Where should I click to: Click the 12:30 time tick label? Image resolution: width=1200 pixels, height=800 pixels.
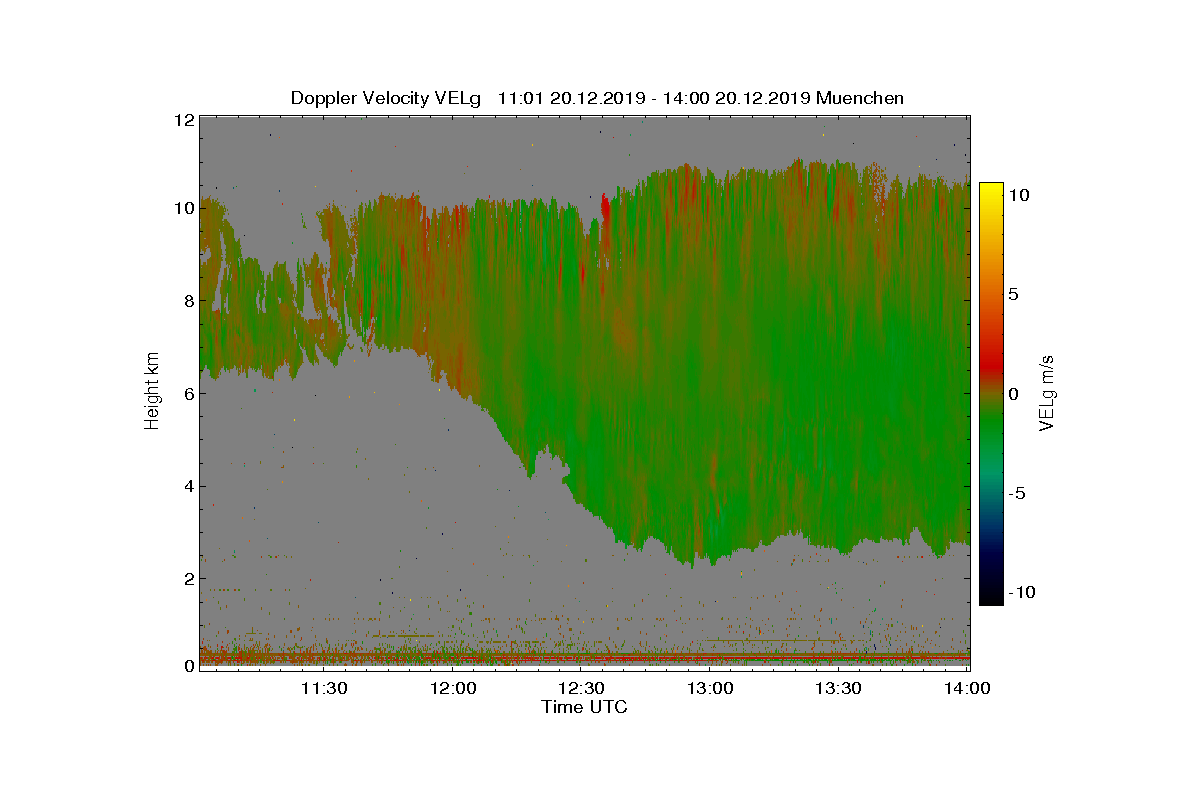coord(582,688)
